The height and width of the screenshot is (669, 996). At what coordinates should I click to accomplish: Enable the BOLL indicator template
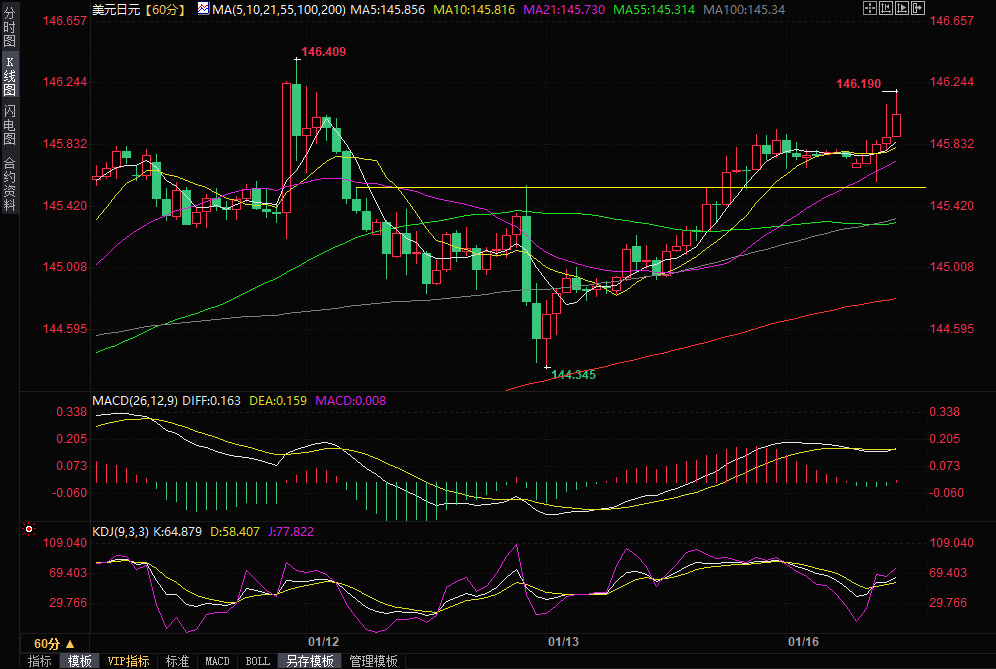(257, 661)
